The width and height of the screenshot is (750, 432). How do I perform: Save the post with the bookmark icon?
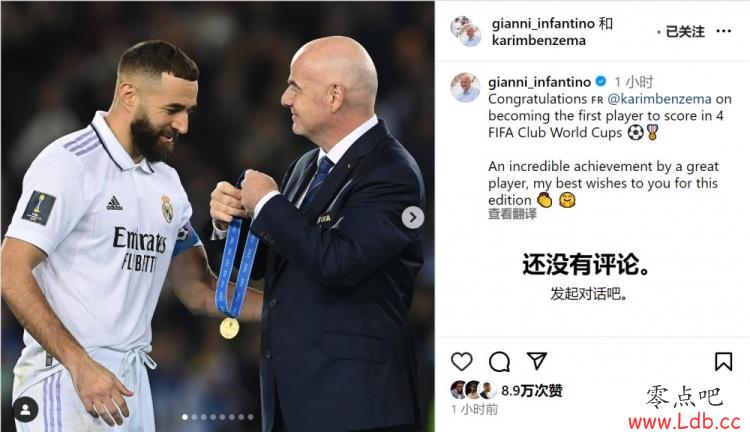pyautogui.click(x=723, y=362)
